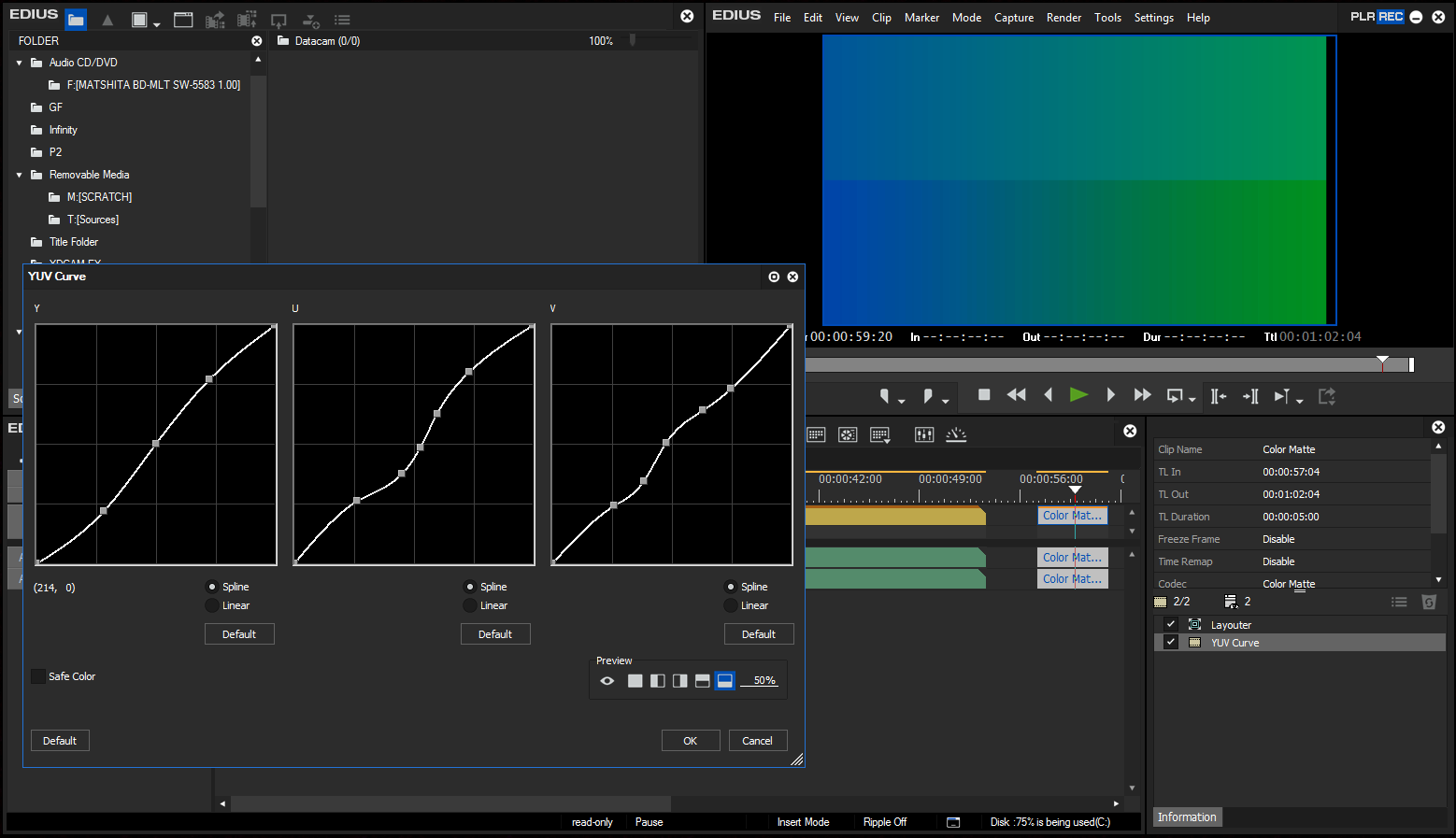Viewport: 1456px width, 838px height.
Task: Select Spline radio for U curve
Action: pyautogui.click(x=470, y=587)
